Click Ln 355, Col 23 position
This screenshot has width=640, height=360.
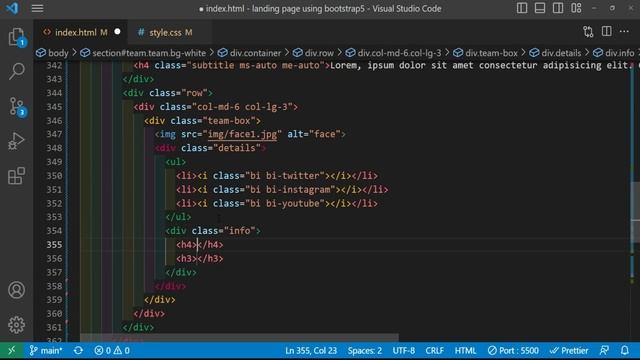pos(311,351)
